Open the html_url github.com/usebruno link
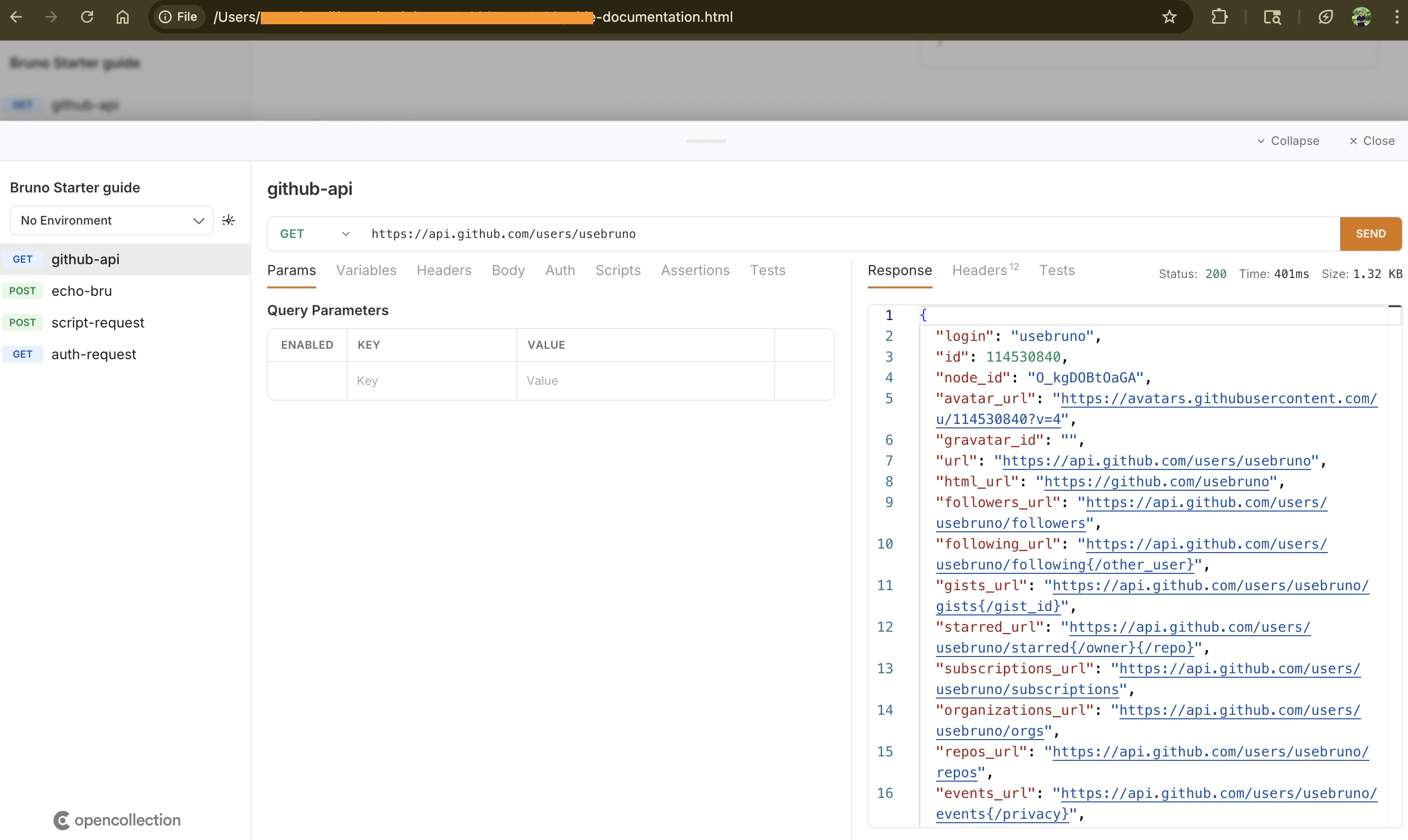Screen dimensions: 1408x840 point(1156,482)
